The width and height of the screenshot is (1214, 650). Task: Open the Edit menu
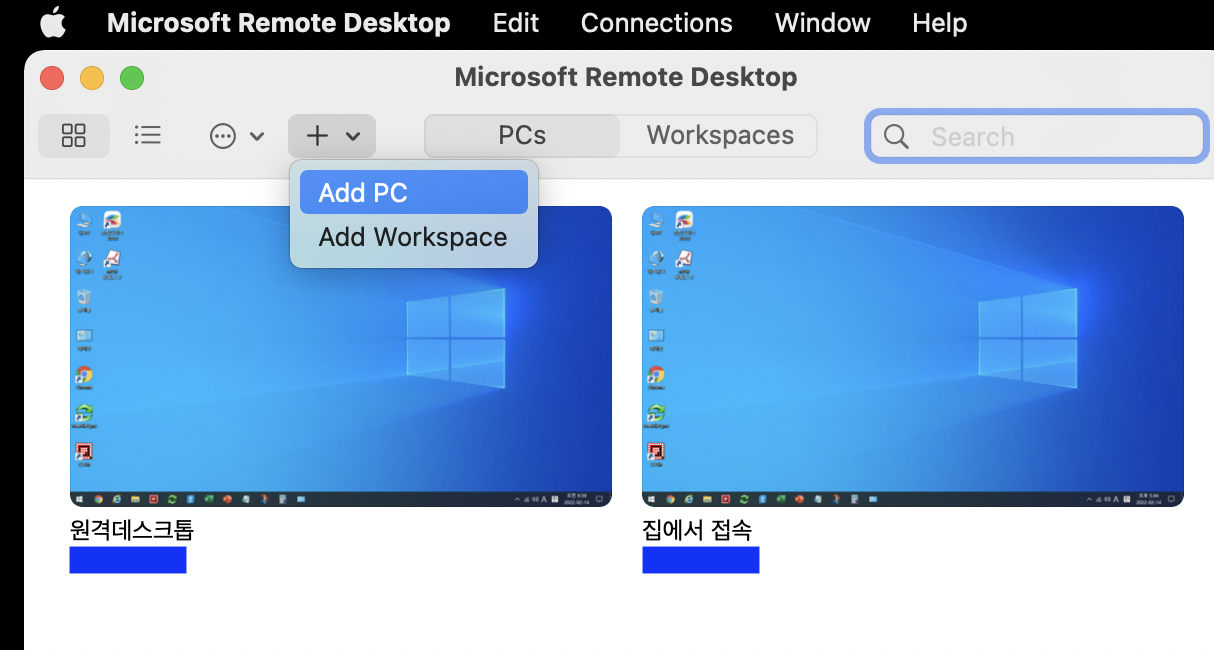coord(515,23)
